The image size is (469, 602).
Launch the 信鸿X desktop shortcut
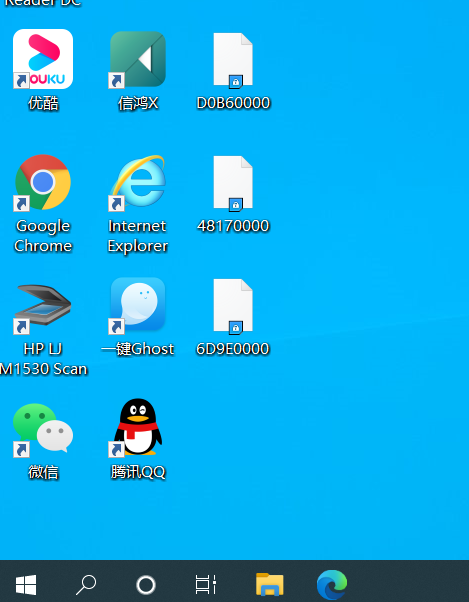tap(138, 59)
